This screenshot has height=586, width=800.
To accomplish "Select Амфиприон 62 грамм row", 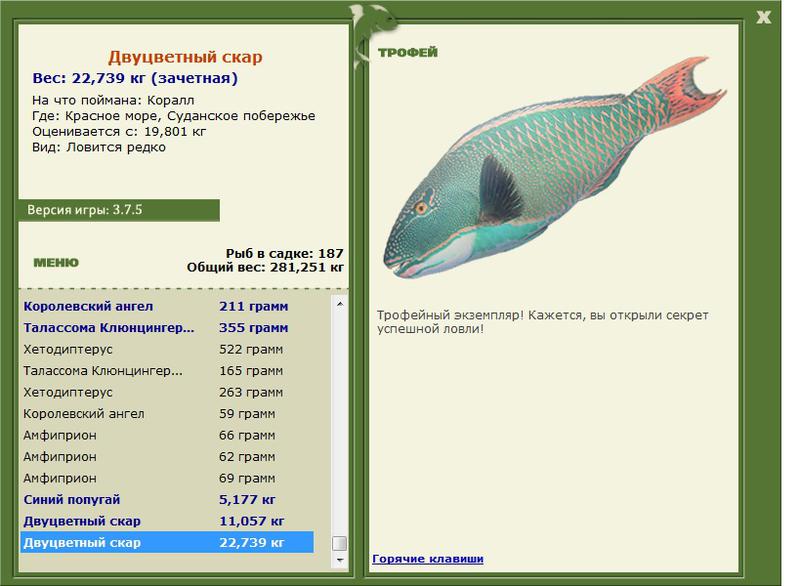I will [167, 456].
